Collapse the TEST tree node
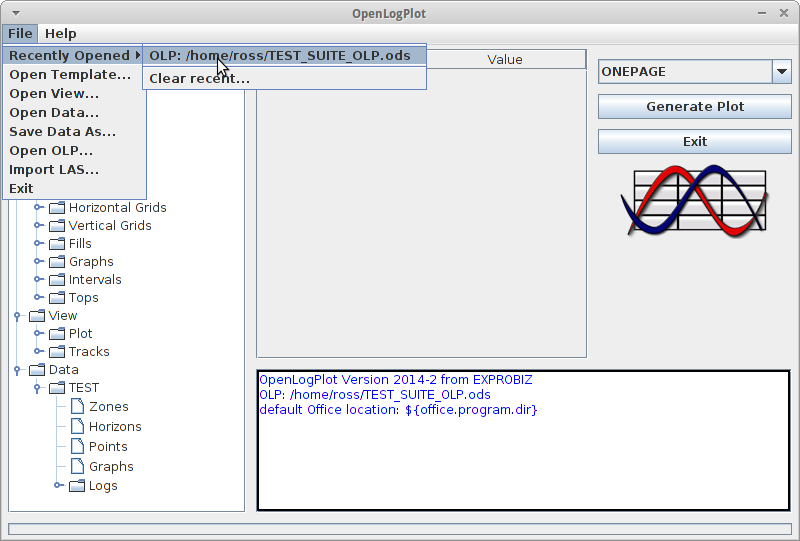 point(37,388)
